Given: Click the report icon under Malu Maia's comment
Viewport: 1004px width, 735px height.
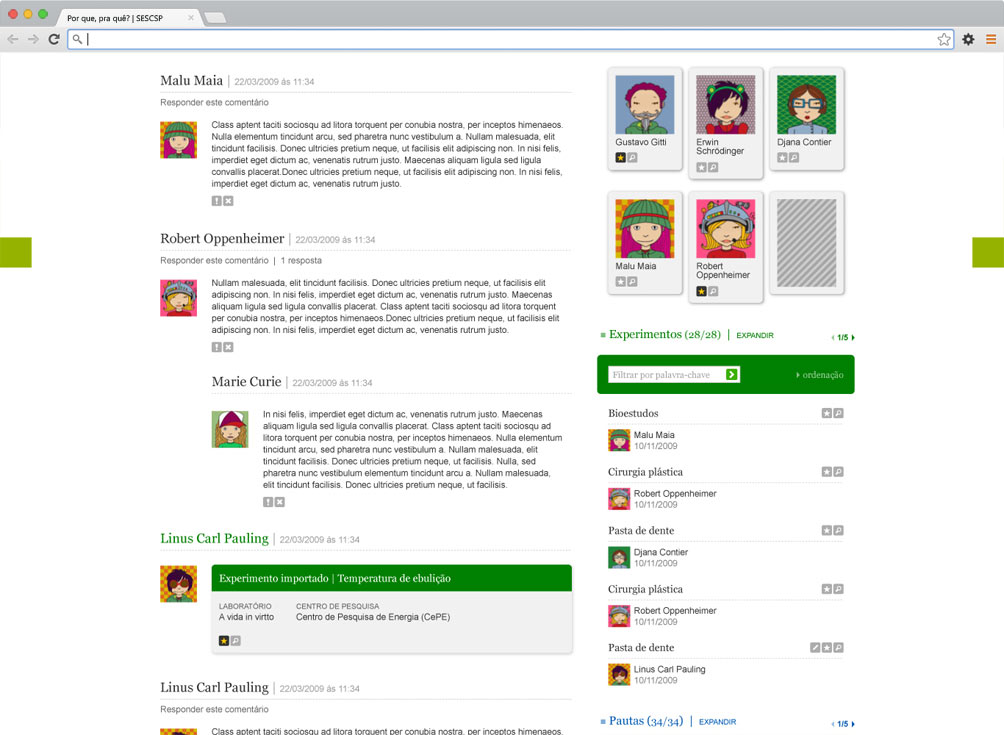Looking at the screenshot, I should (x=217, y=201).
